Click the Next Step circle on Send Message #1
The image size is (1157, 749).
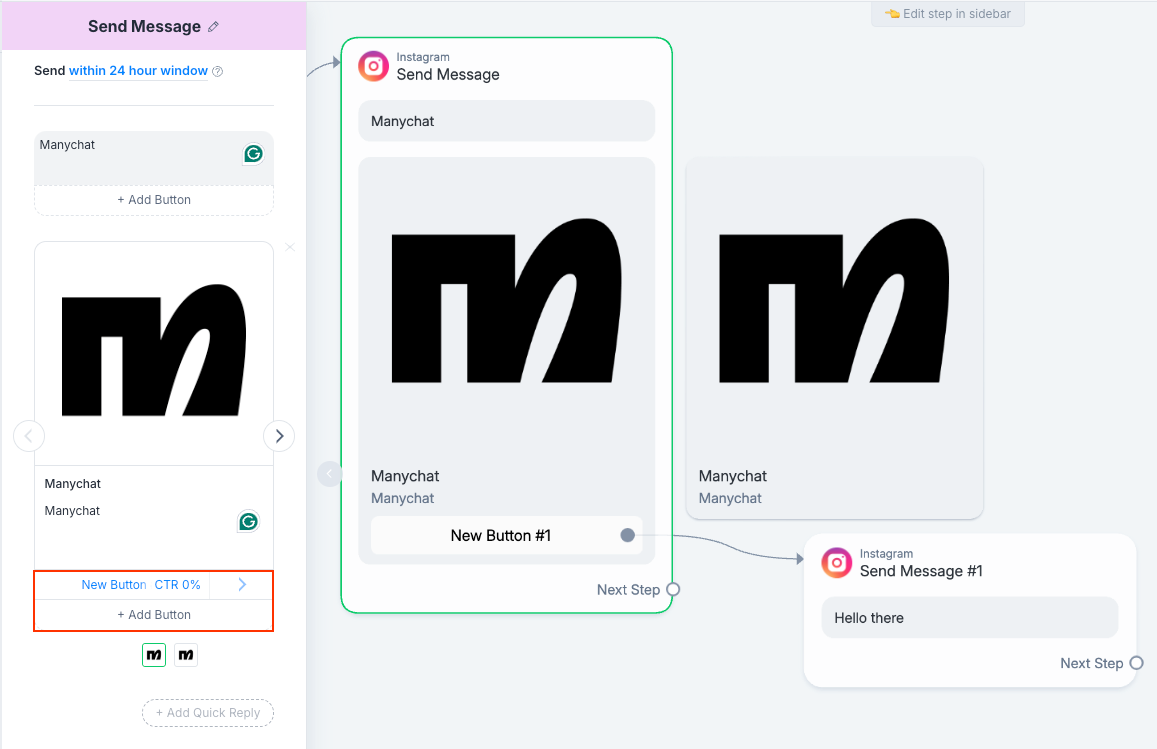[1134, 663]
